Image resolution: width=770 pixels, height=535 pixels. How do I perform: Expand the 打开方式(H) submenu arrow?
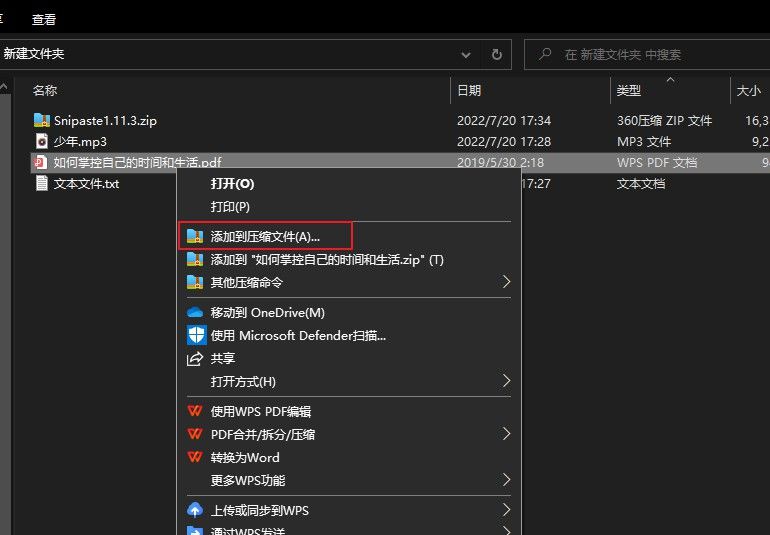click(x=506, y=381)
